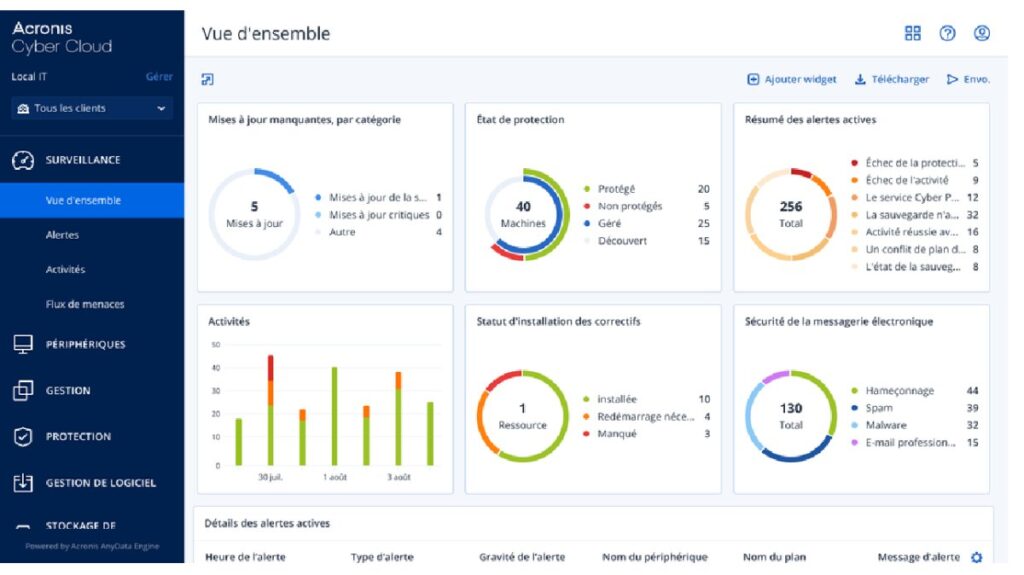The image size is (1024, 575).
Task: Click the Gérer link next to Local IT
Action: coord(159,76)
